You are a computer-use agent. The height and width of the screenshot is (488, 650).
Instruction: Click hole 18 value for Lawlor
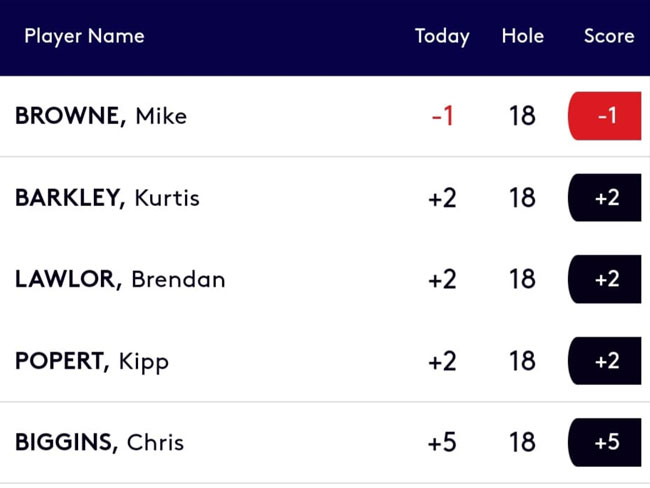click(x=522, y=279)
